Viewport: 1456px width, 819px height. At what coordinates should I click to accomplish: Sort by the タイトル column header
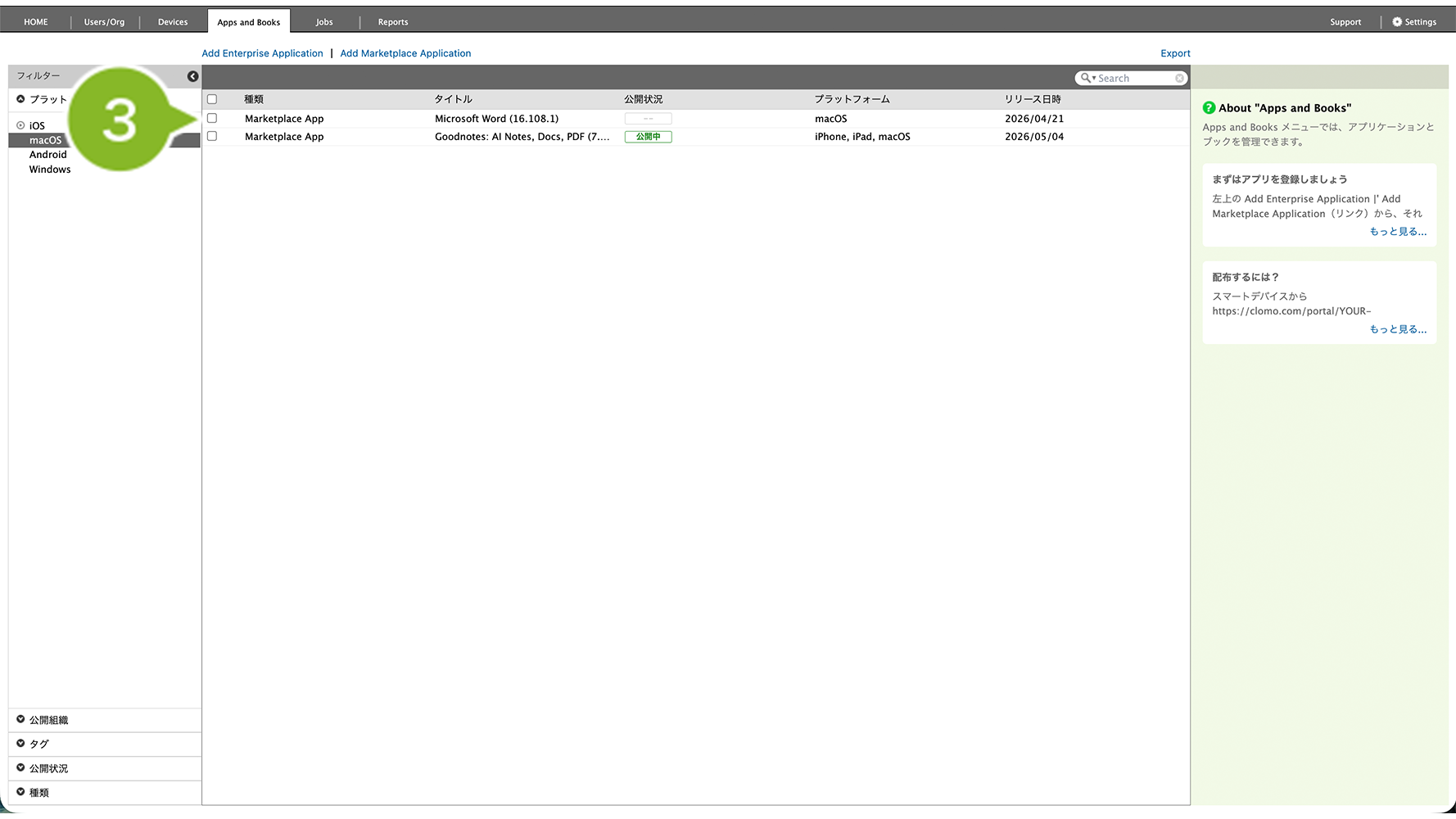453,99
